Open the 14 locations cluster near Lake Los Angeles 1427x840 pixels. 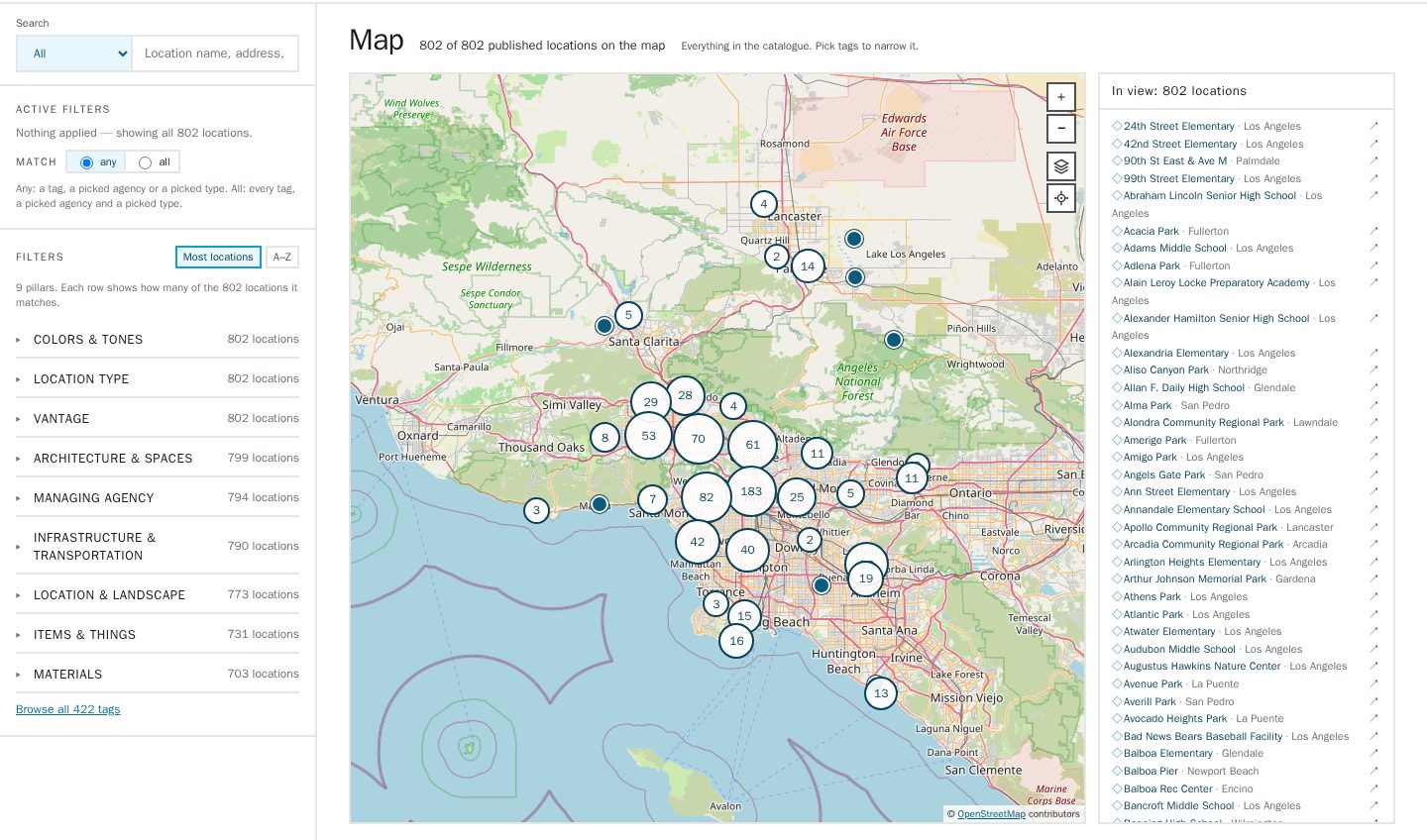(x=808, y=266)
